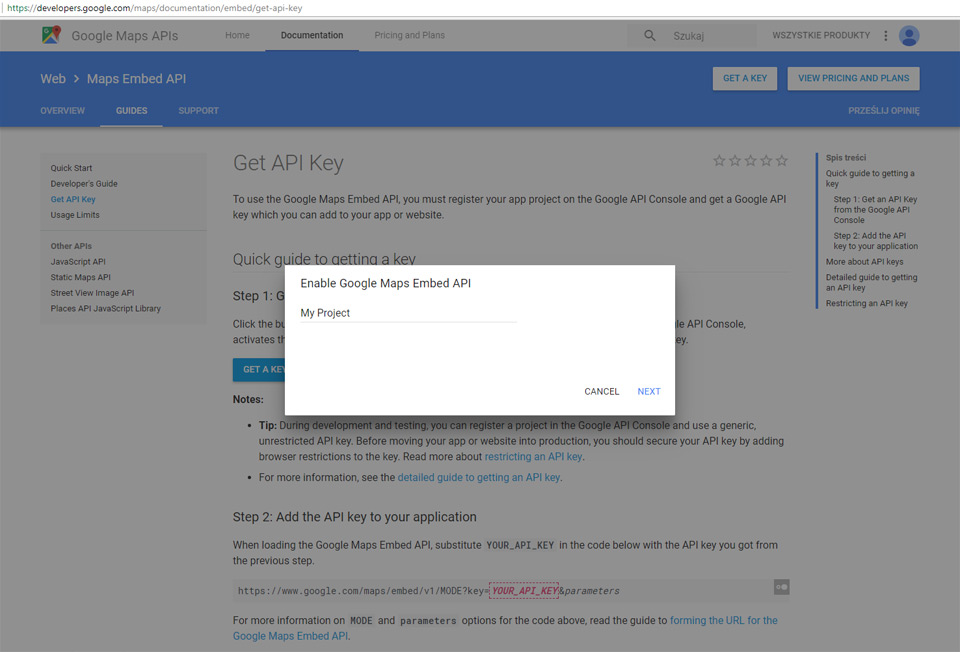The image size is (960, 652).
Task: Click the Google Maps APIs logo icon
Action: pyautogui.click(x=51, y=35)
